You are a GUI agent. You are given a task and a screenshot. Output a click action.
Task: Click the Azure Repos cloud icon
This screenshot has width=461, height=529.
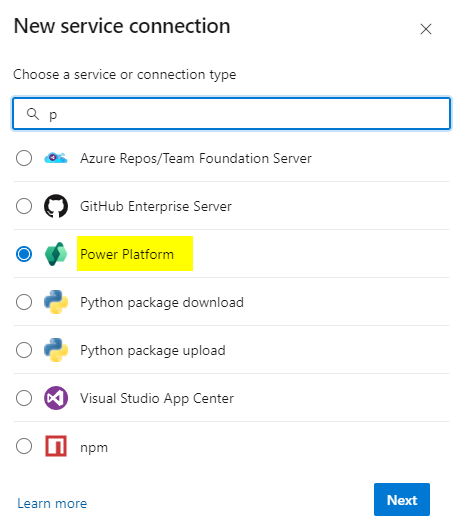tap(56, 158)
